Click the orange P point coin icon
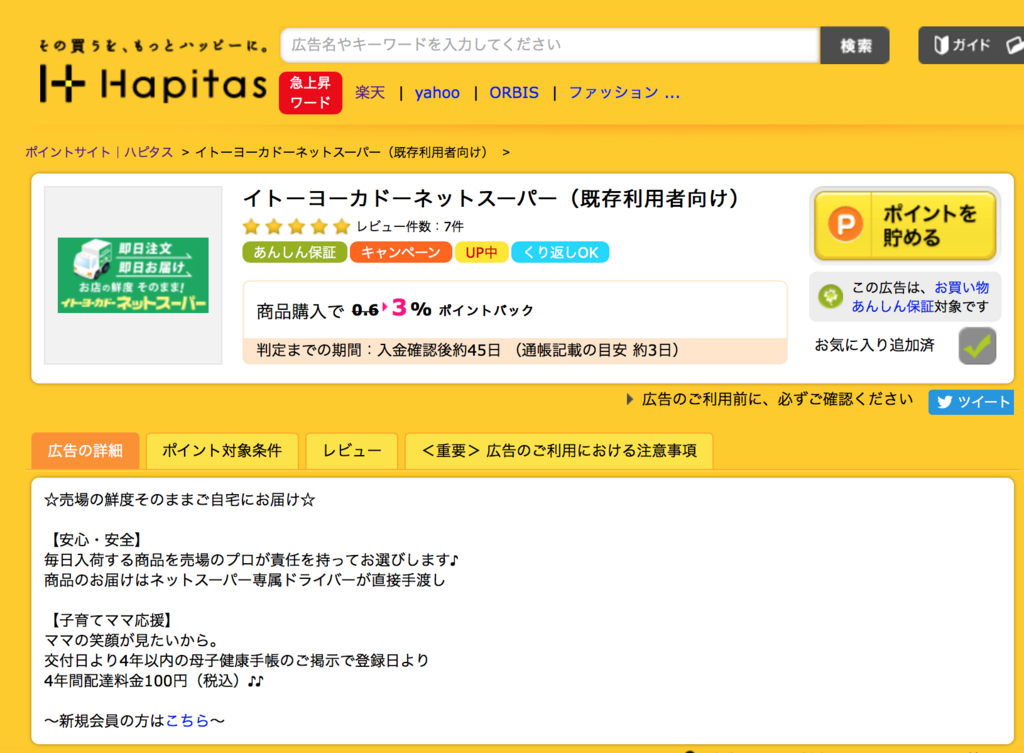This screenshot has width=1024, height=753. click(845, 224)
